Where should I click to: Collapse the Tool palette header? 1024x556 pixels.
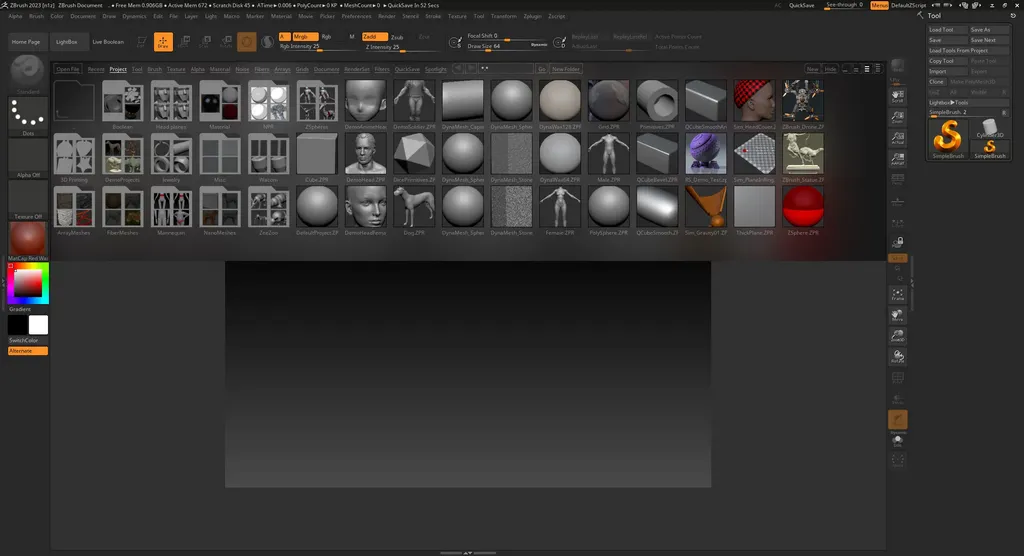pyautogui.click(x=935, y=16)
